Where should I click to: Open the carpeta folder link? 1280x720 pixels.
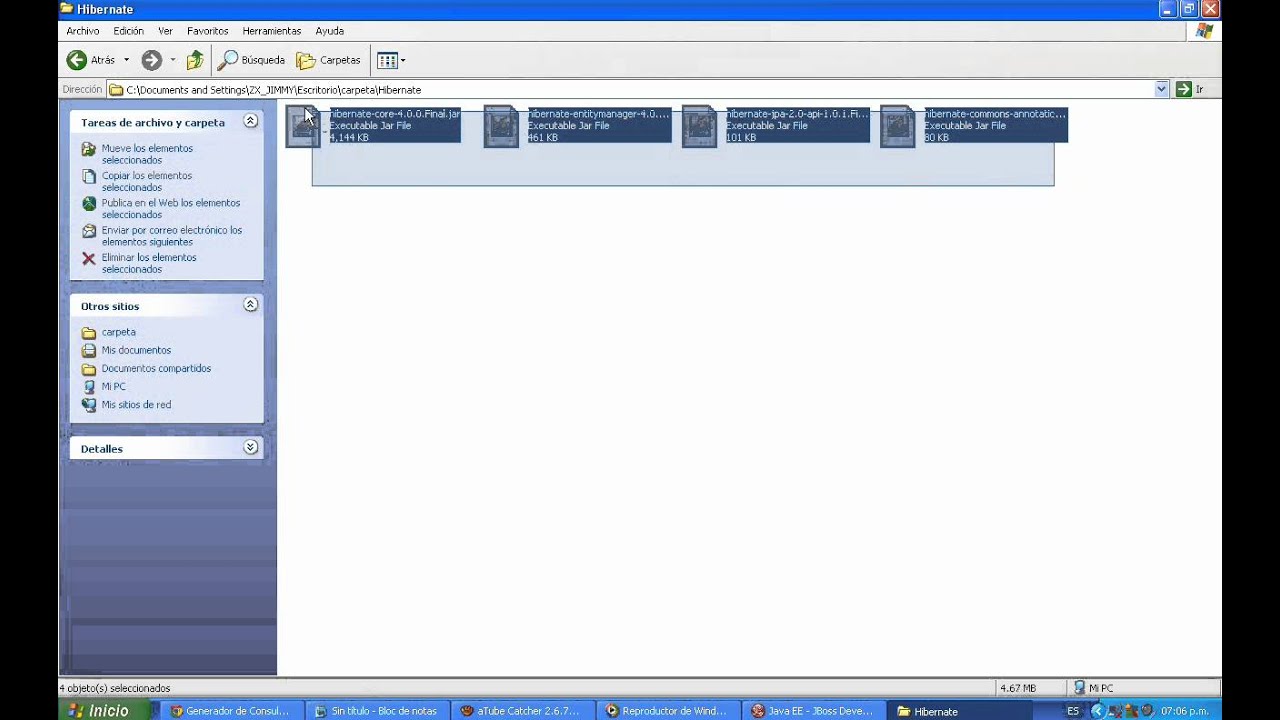point(118,332)
